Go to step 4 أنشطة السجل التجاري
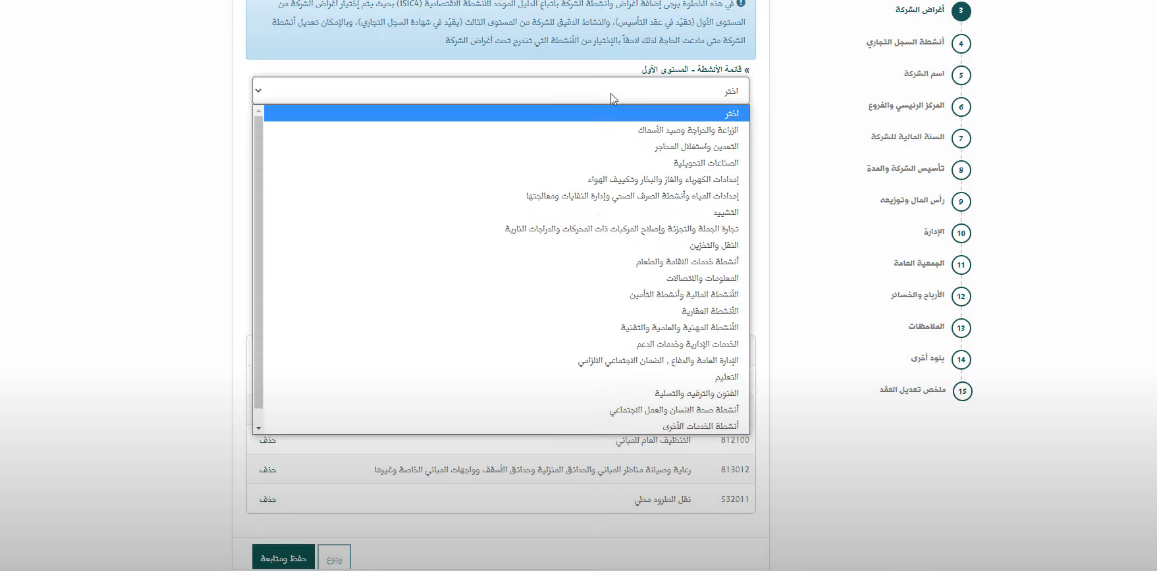 point(960,44)
